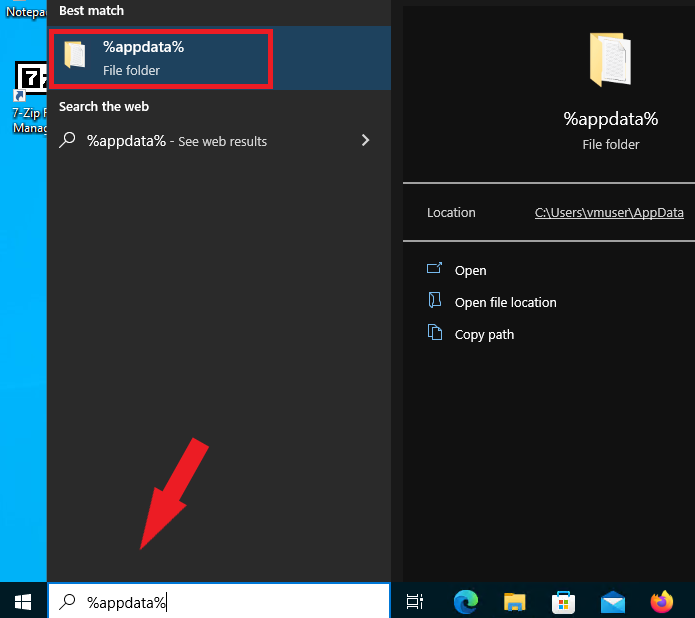Launch Firefox from taskbar
The height and width of the screenshot is (618, 695).
(662, 602)
